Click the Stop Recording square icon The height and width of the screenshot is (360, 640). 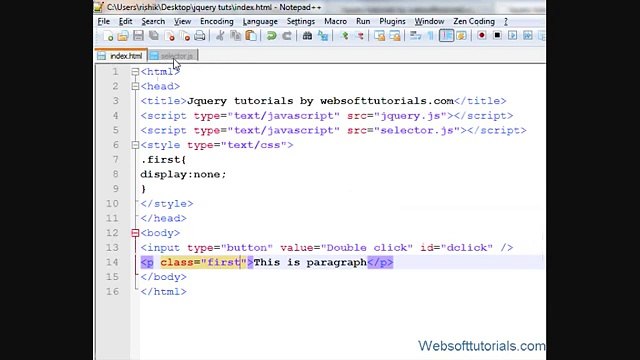pyautogui.click(x=497, y=36)
